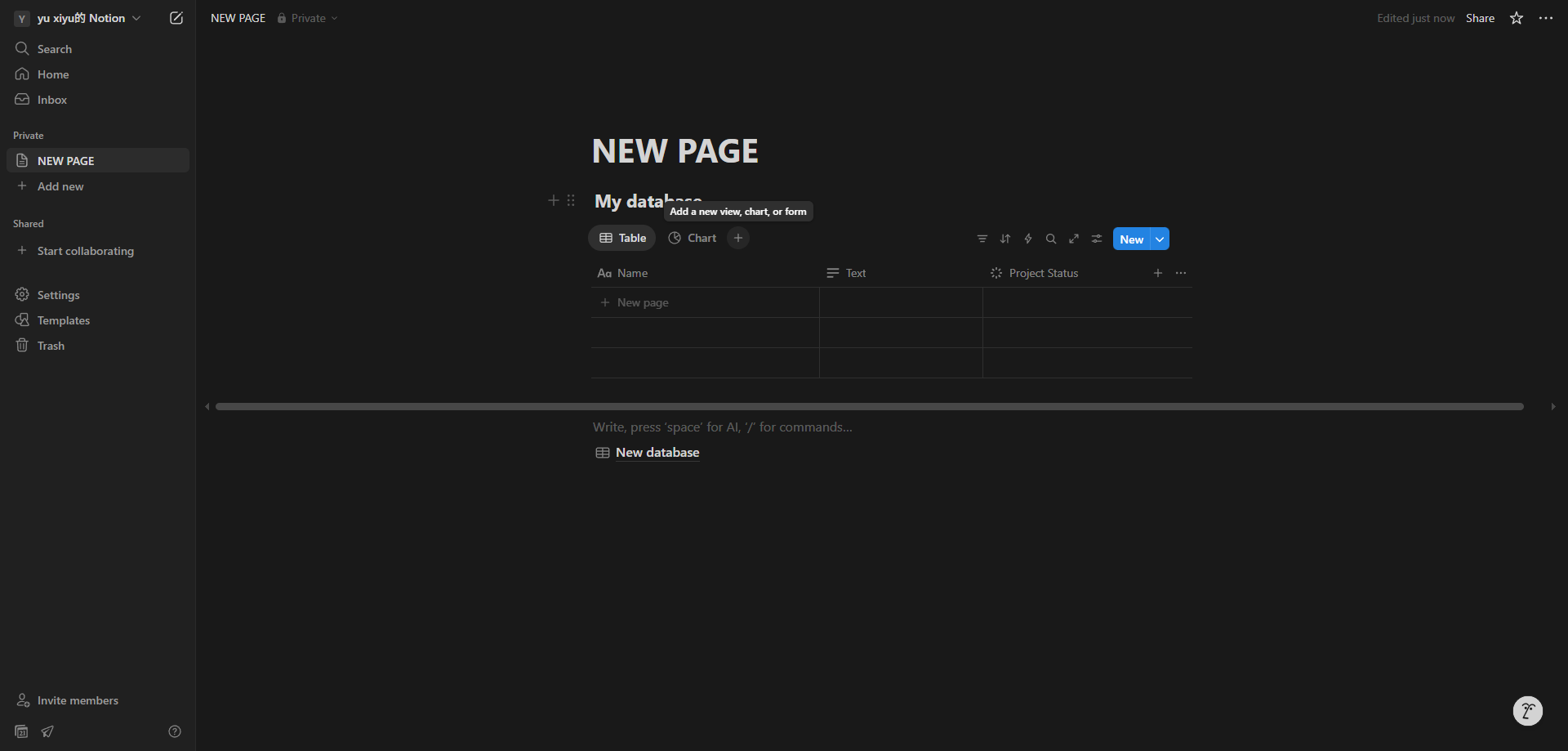The width and height of the screenshot is (1568, 751).
Task: Open the calendar icon at sidebar bottom
Action: tap(22, 731)
